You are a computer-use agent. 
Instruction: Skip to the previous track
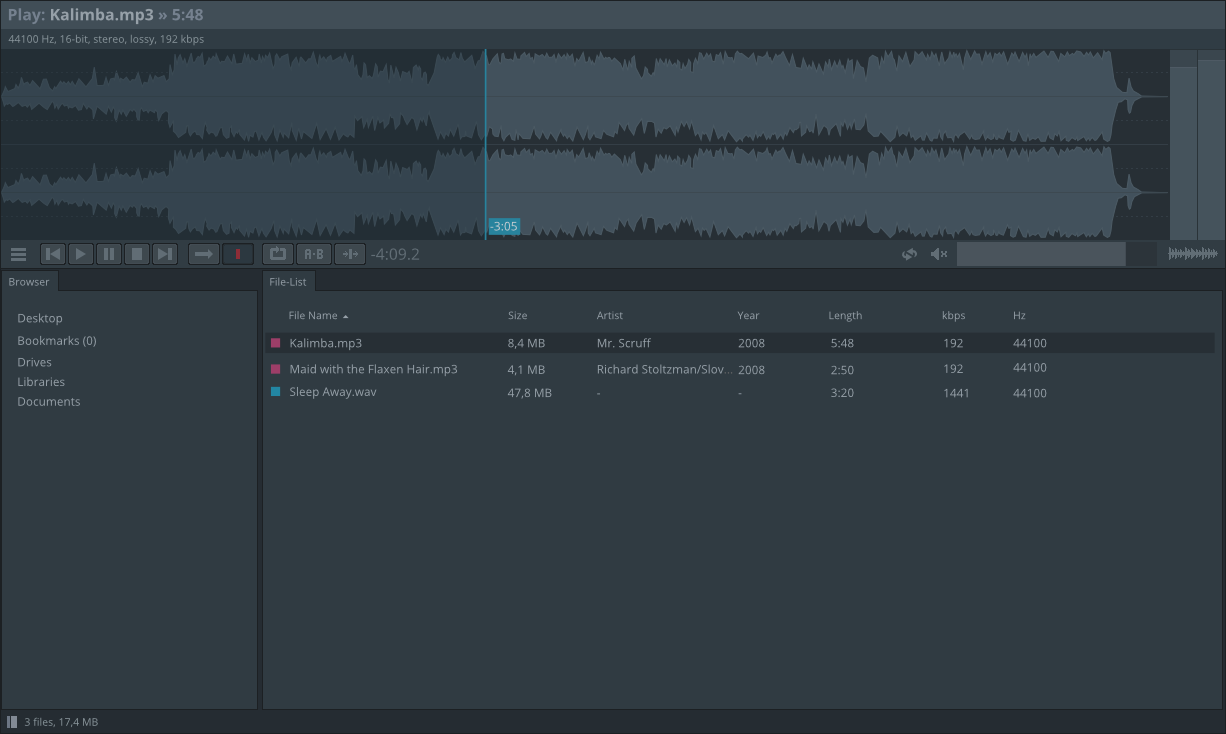click(53, 254)
